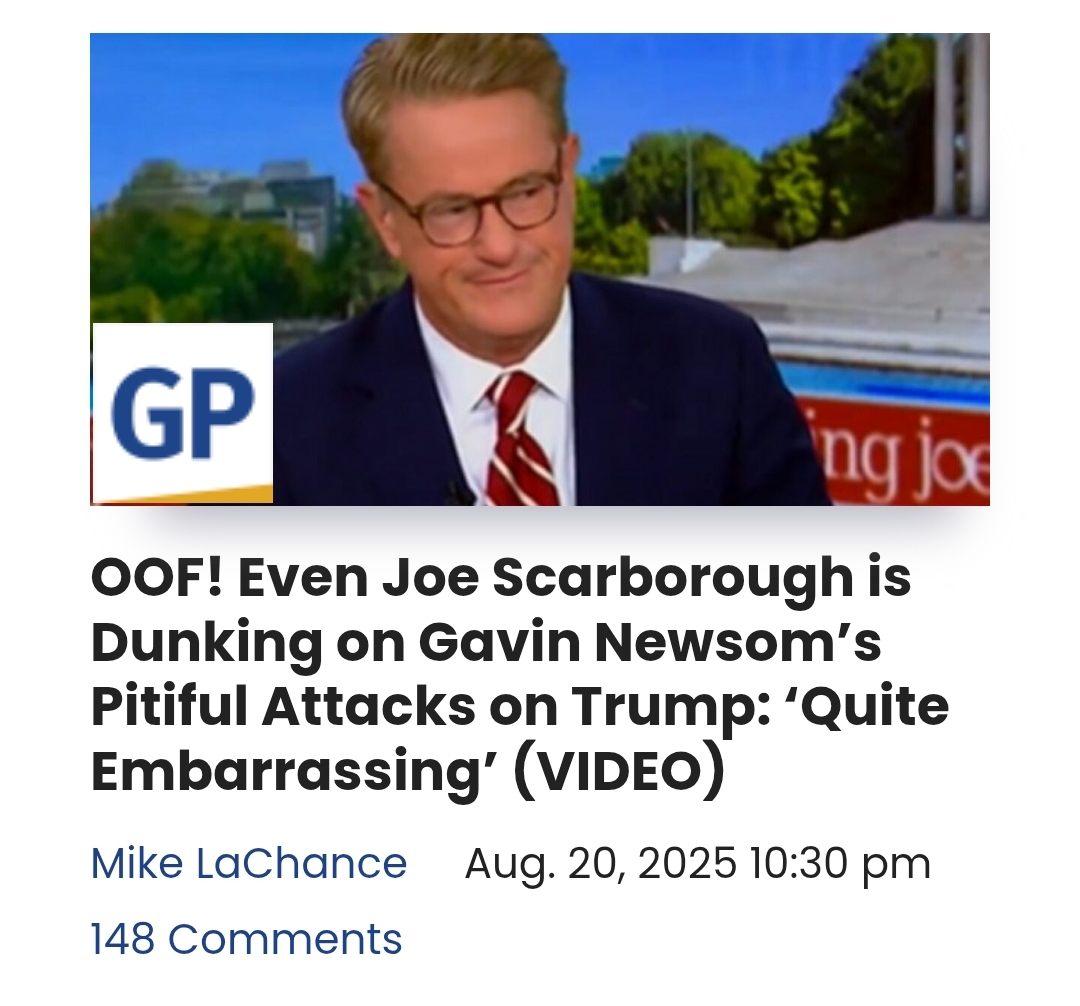Visit author Mike LaChance's page
Screen dimensions: 1080x1006
pyautogui.click(x=249, y=863)
